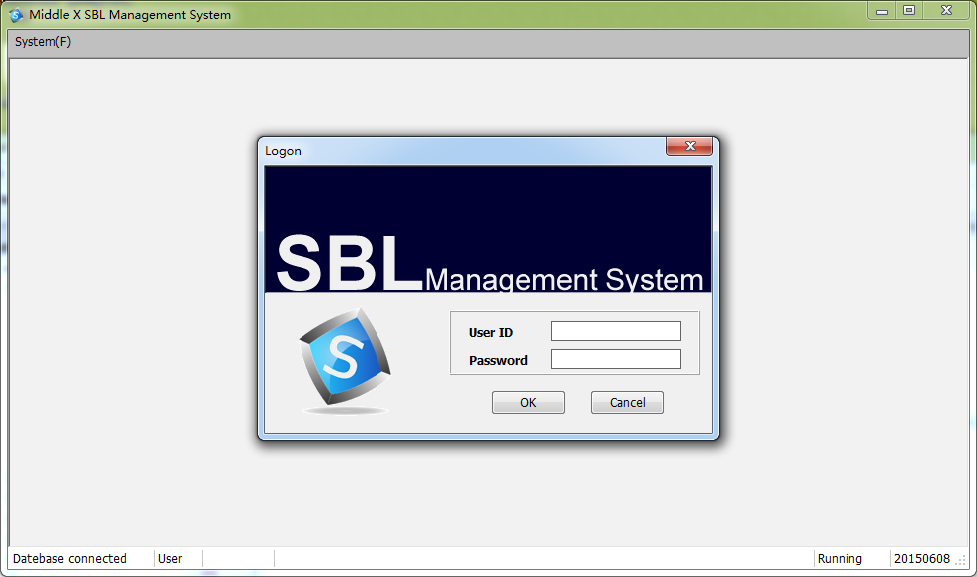This screenshot has height=577, width=977.
Task: Focus the Password input field
Action: coord(616,359)
